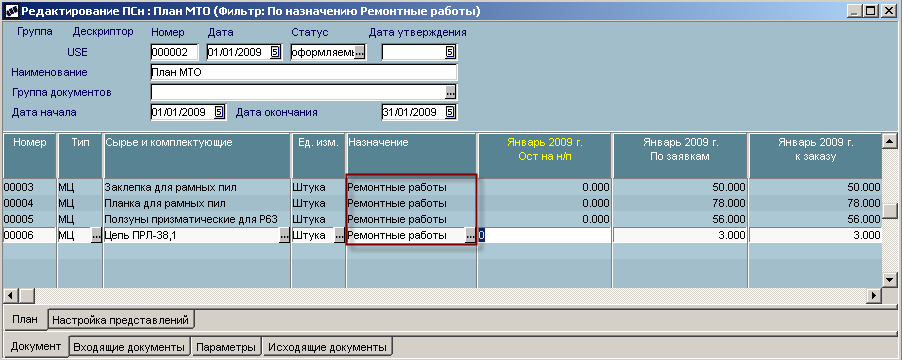Open the Настройка представлений tab

click(x=121, y=320)
